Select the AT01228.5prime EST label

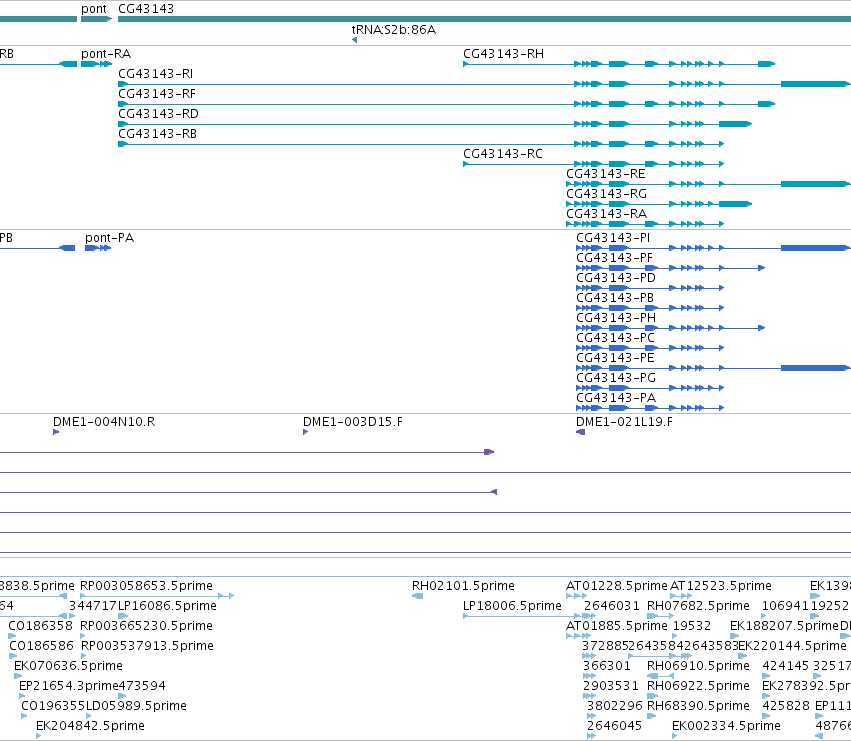click(x=617, y=586)
